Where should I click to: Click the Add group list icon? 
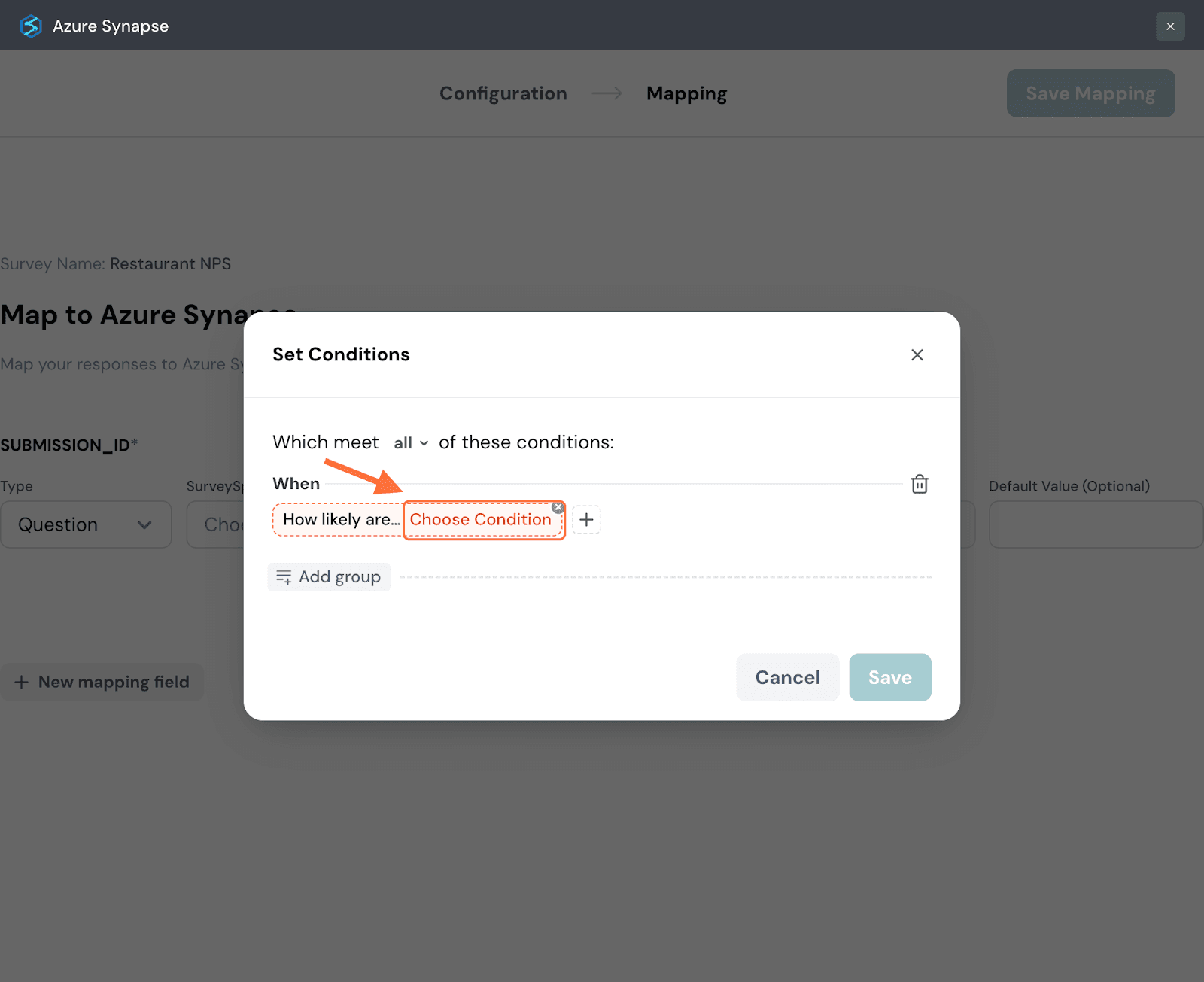[x=284, y=577]
